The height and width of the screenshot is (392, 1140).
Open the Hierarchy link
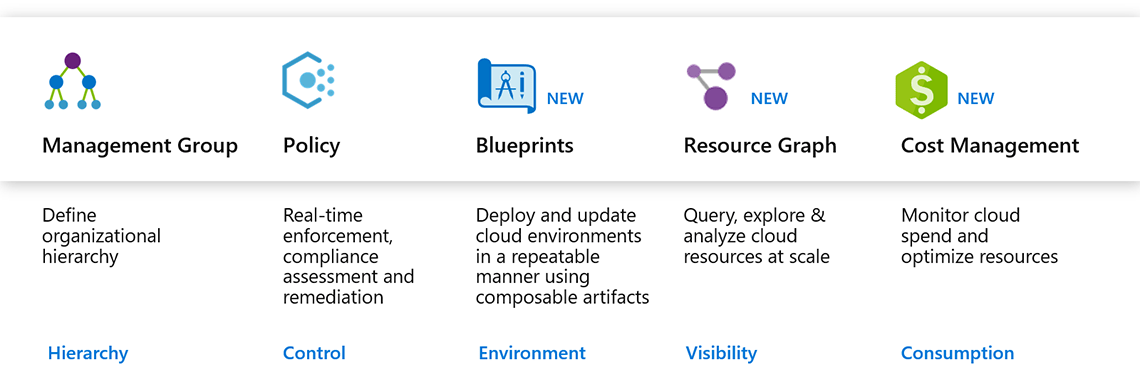[x=88, y=353]
